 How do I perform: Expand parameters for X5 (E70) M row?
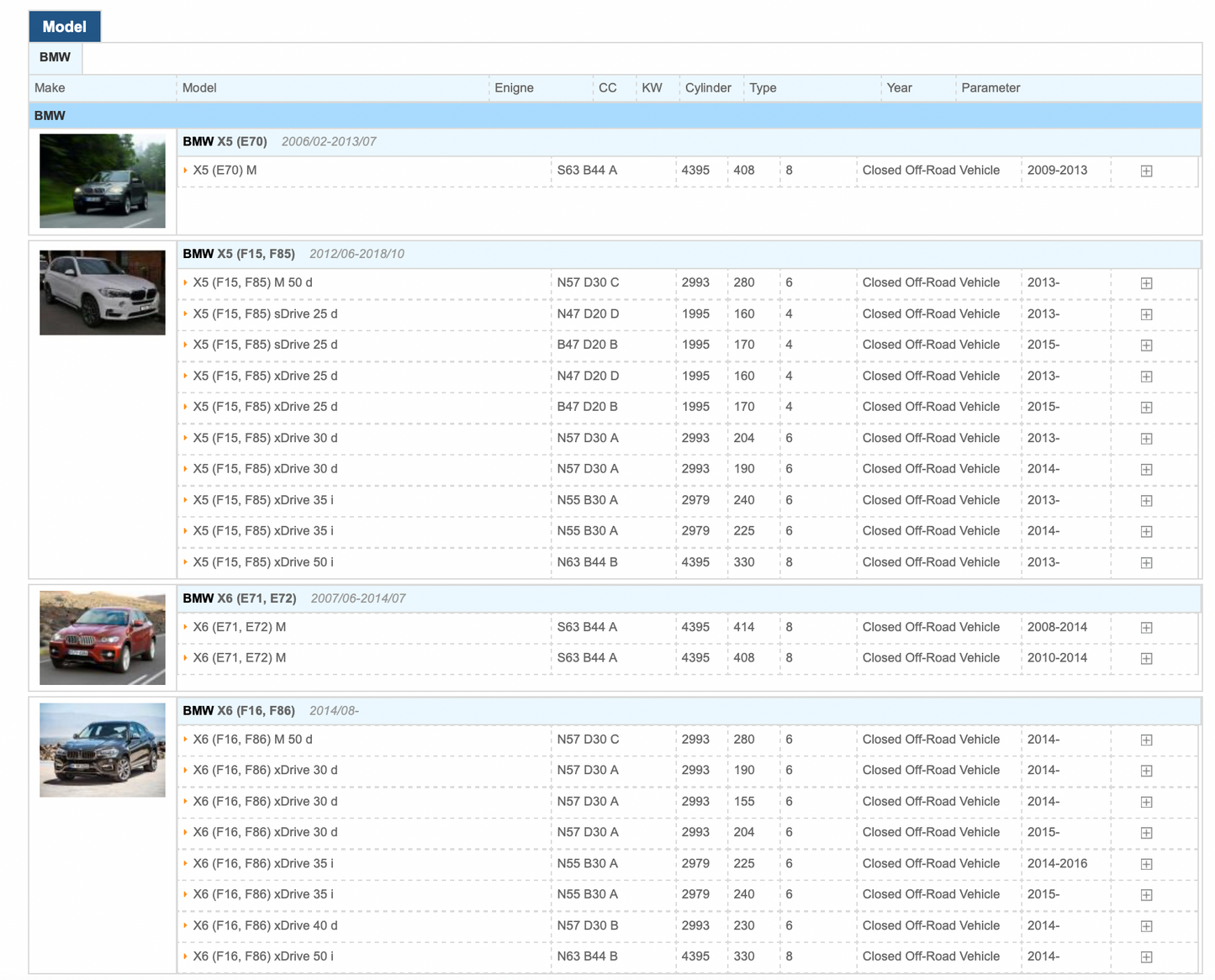(1146, 171)
